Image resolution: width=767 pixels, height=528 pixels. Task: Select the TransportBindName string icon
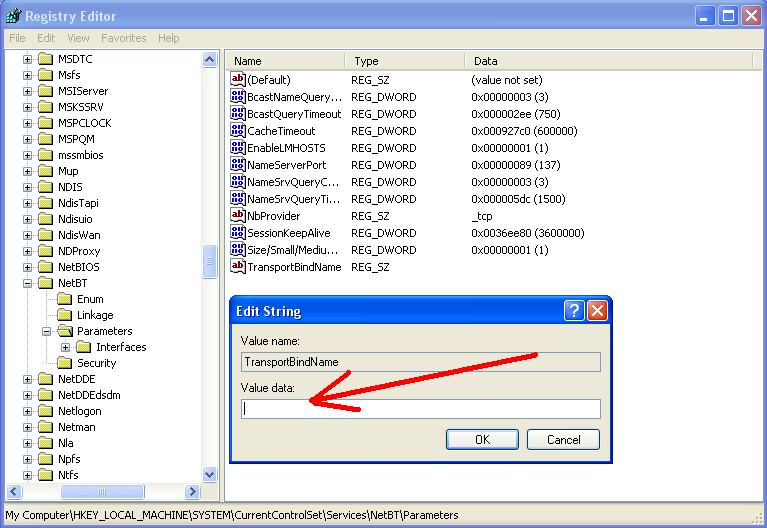click(238, 267)
